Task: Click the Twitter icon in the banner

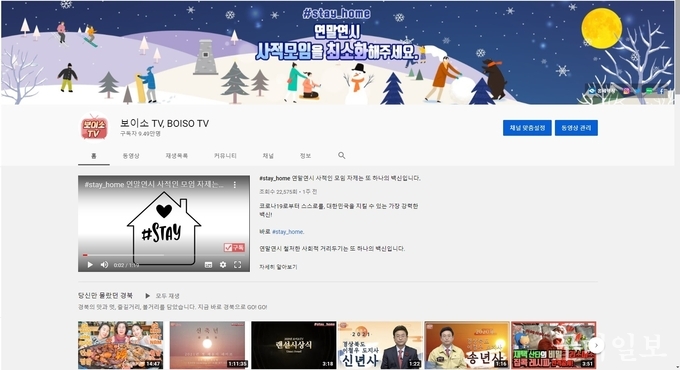Action: pyautogui.click(x=638, y=91)
